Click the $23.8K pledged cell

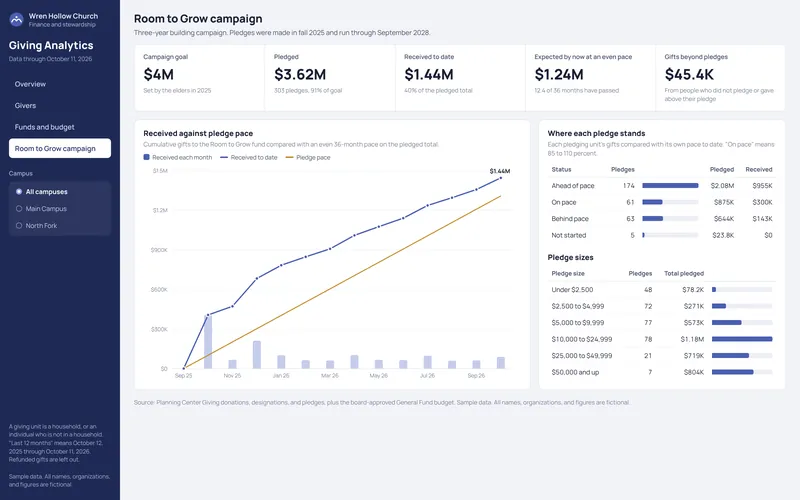tap(723, 235)
